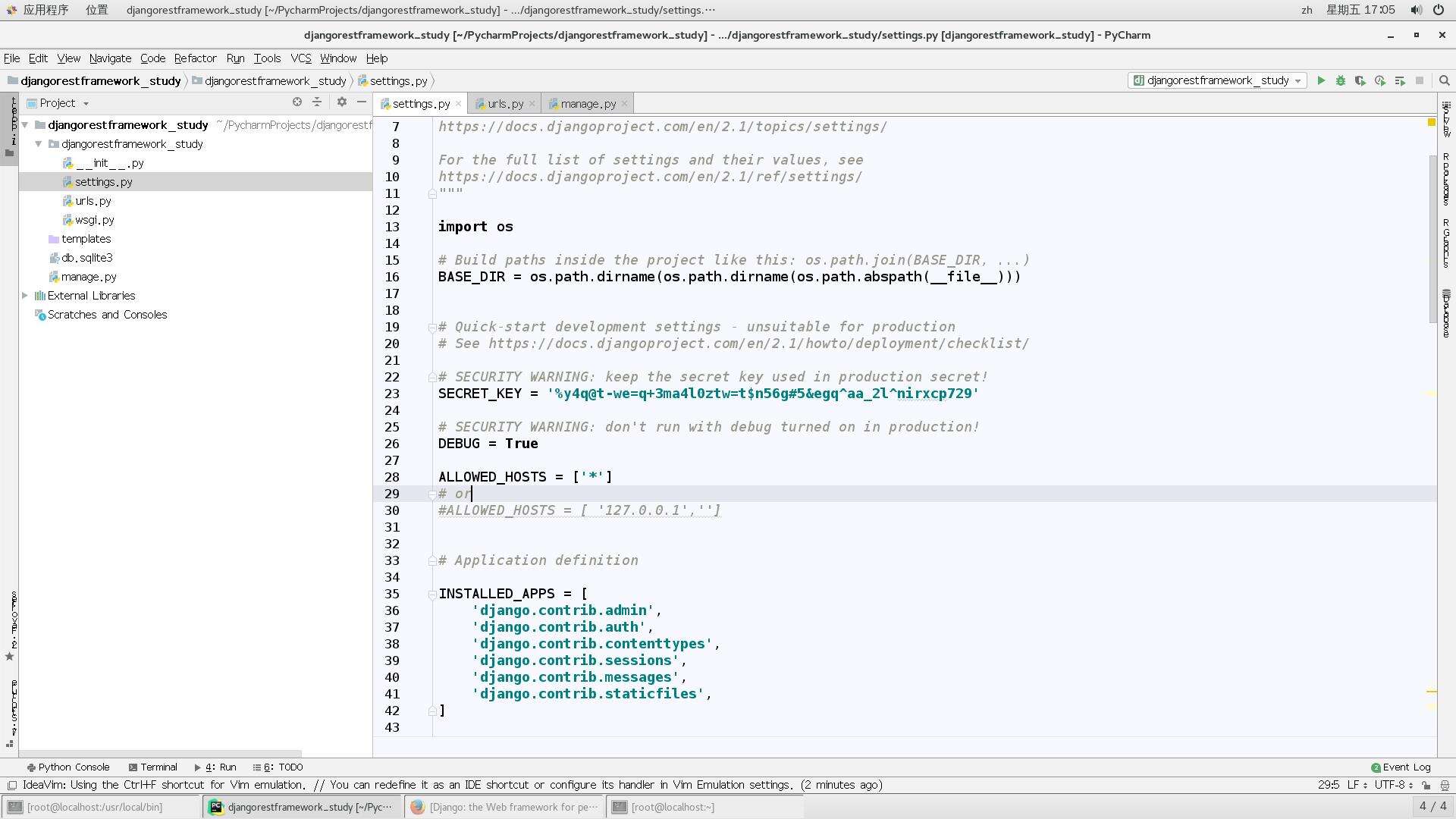
Task: Run the project with green play icon
Action: (1321, 80)
